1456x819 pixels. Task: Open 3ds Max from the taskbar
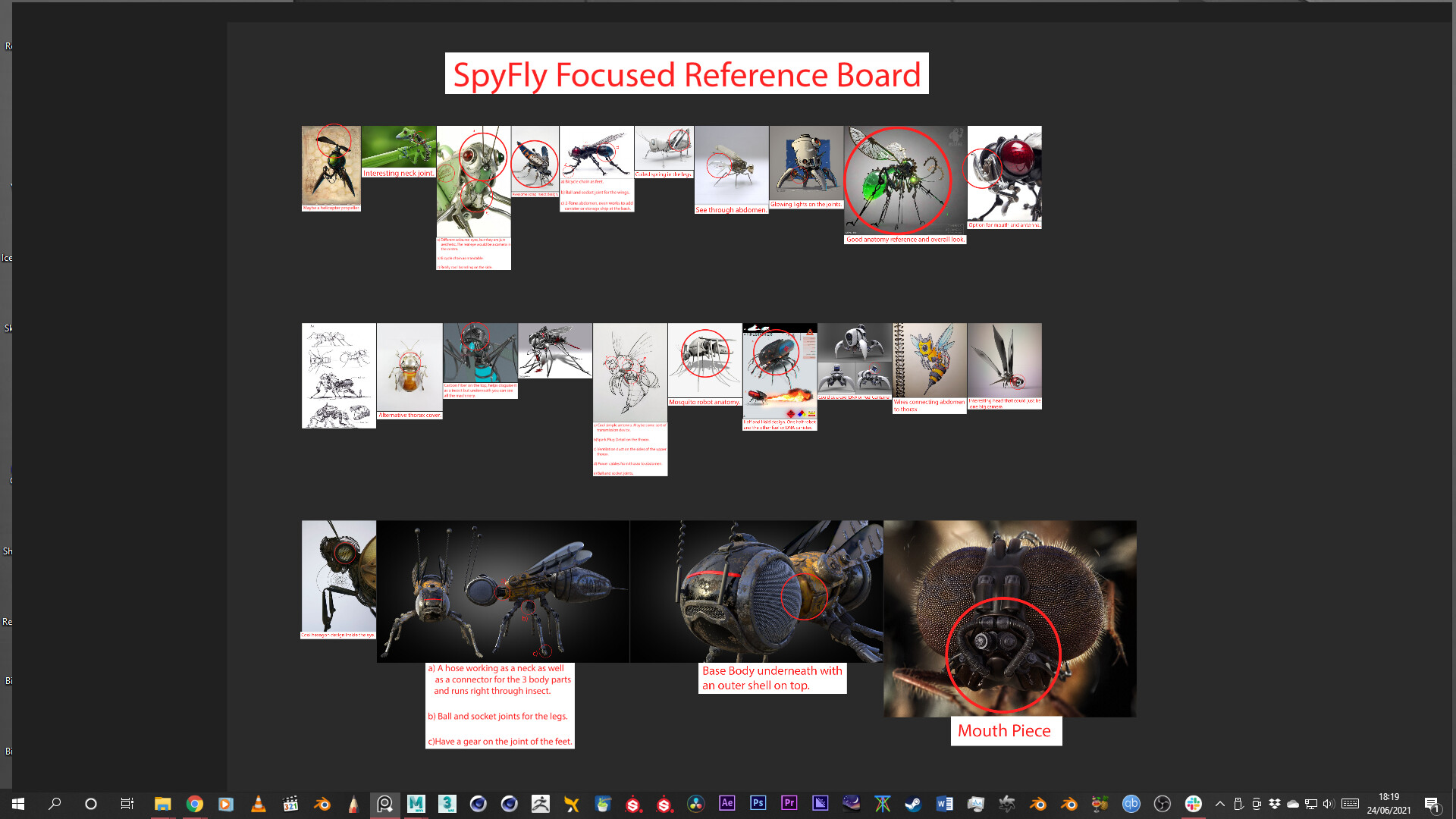pyautogui.click(x=447, y=805)
